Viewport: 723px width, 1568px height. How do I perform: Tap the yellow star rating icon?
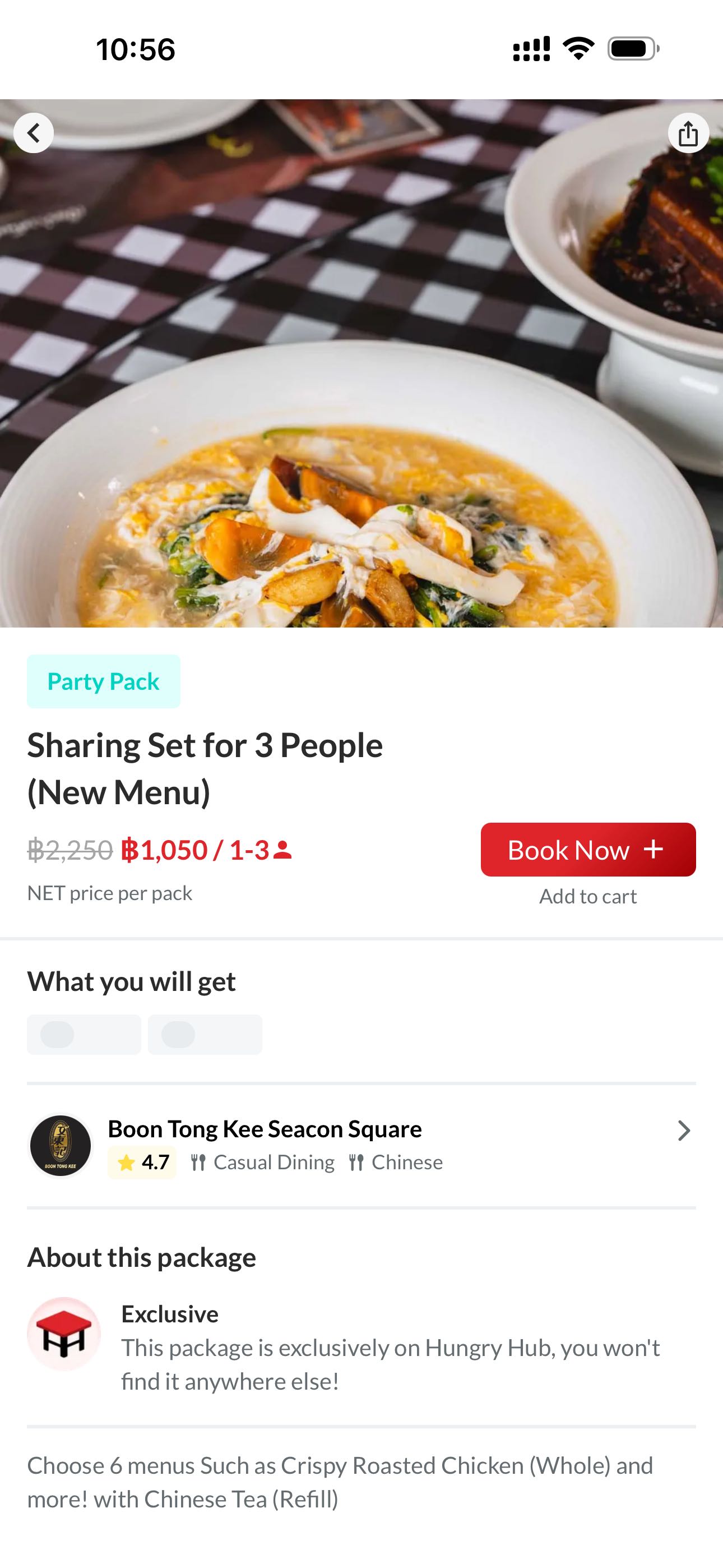(126, 1163)
